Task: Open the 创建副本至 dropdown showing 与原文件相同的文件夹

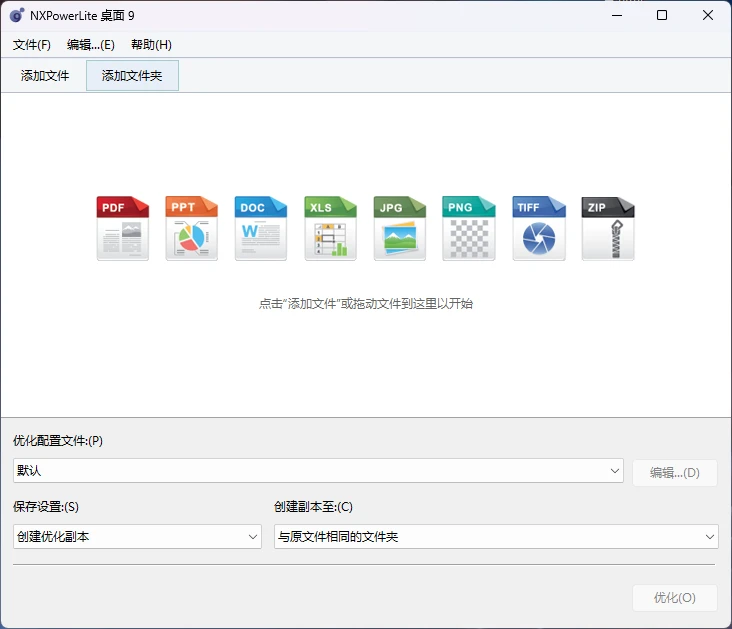Action: 496,537
